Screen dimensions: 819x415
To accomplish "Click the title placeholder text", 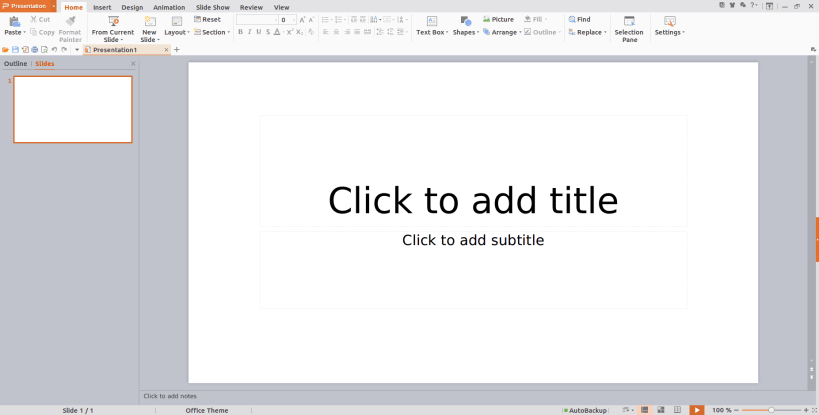I will coord(473,200).
